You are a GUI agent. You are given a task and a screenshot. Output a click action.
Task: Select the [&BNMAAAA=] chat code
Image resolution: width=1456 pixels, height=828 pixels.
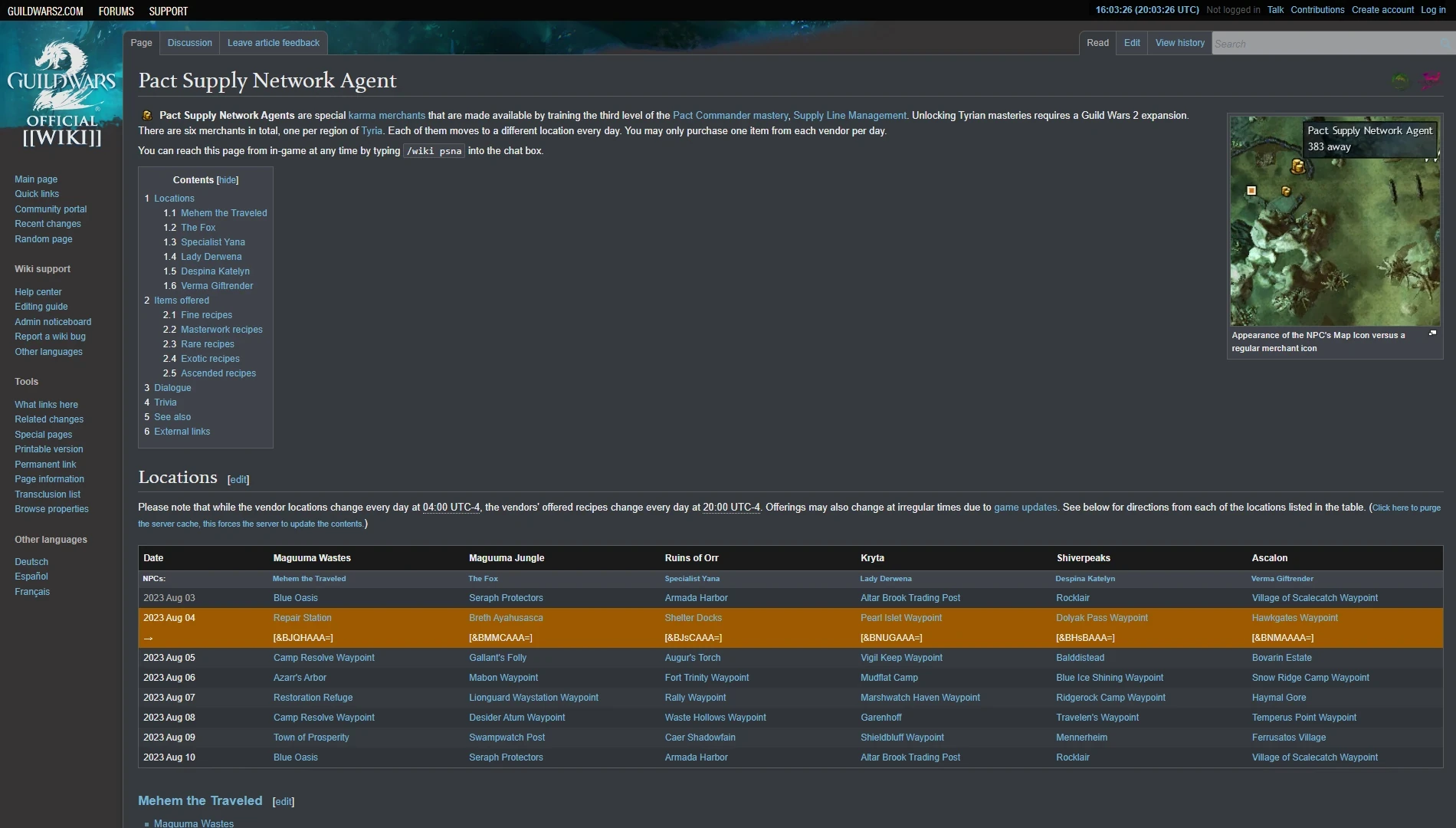1282,638
